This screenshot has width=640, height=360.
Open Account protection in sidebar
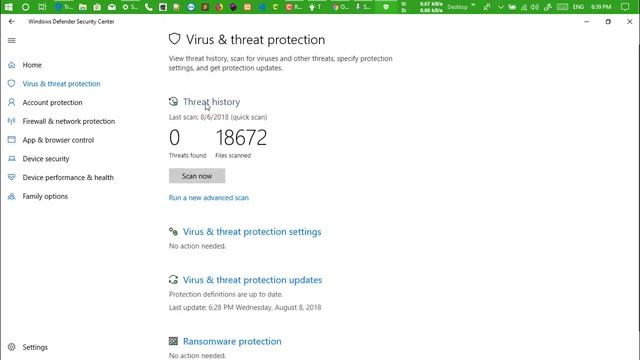coord(52,102)
